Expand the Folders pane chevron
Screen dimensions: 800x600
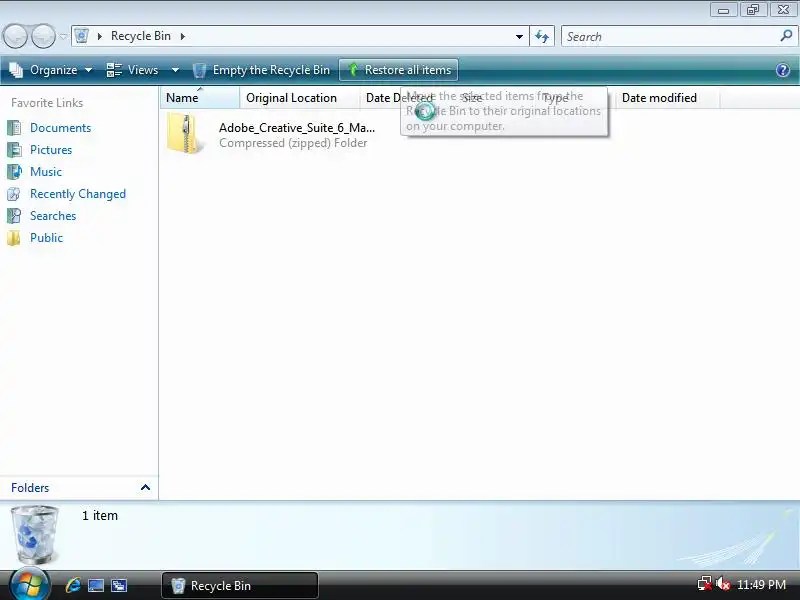tap(145, 488)
